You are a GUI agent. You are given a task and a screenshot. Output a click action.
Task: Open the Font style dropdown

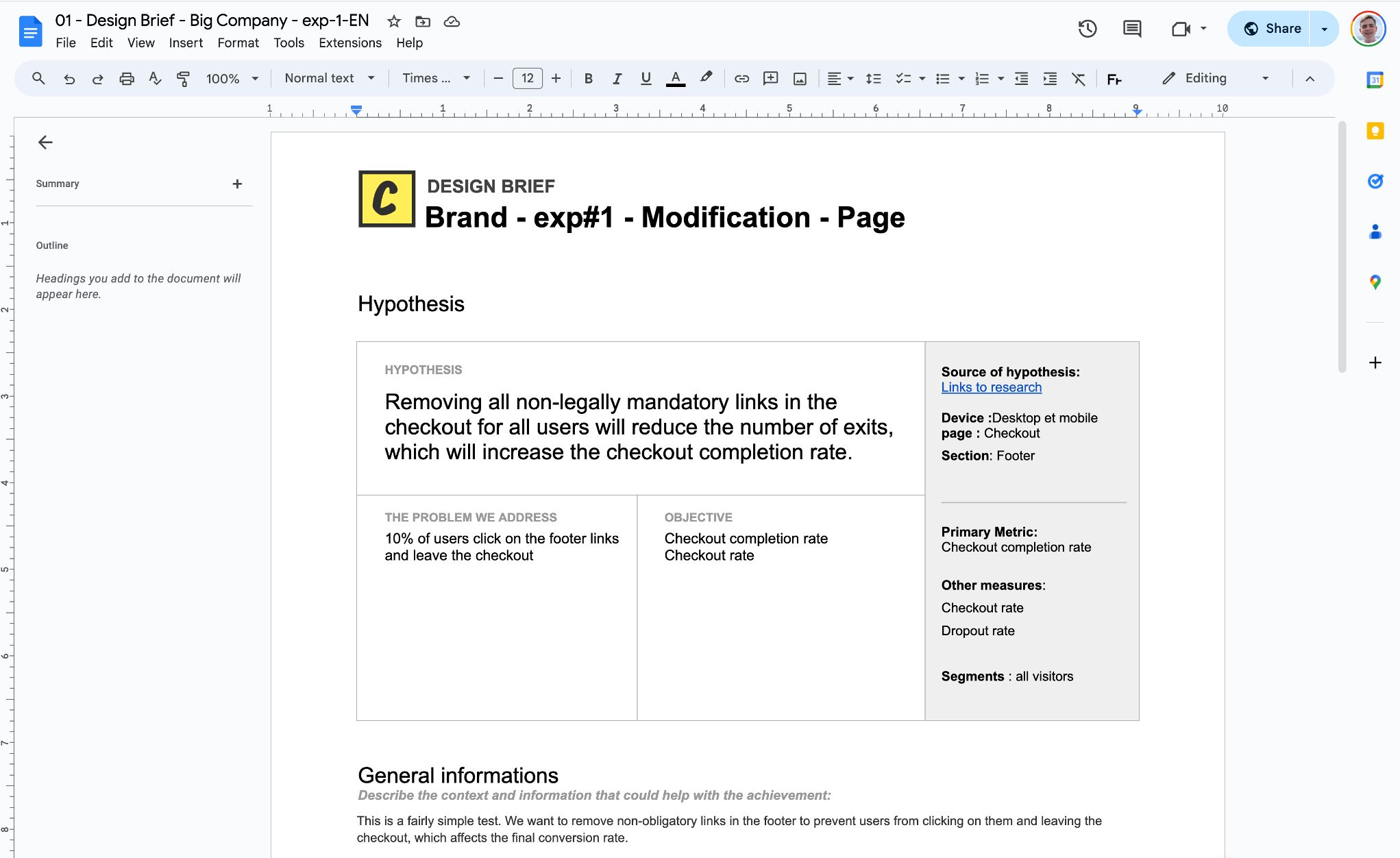coord(435,77)
